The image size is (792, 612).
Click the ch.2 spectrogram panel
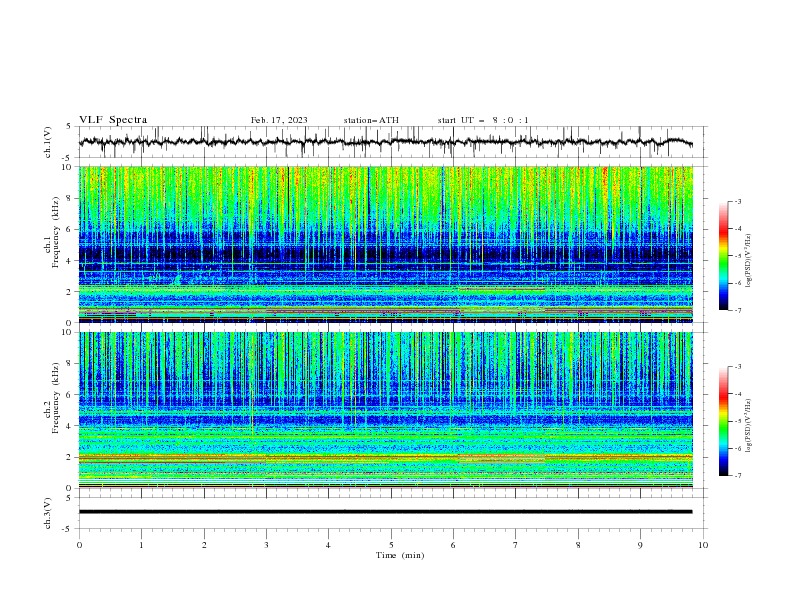pyautogui.click(x=385, y=410)
